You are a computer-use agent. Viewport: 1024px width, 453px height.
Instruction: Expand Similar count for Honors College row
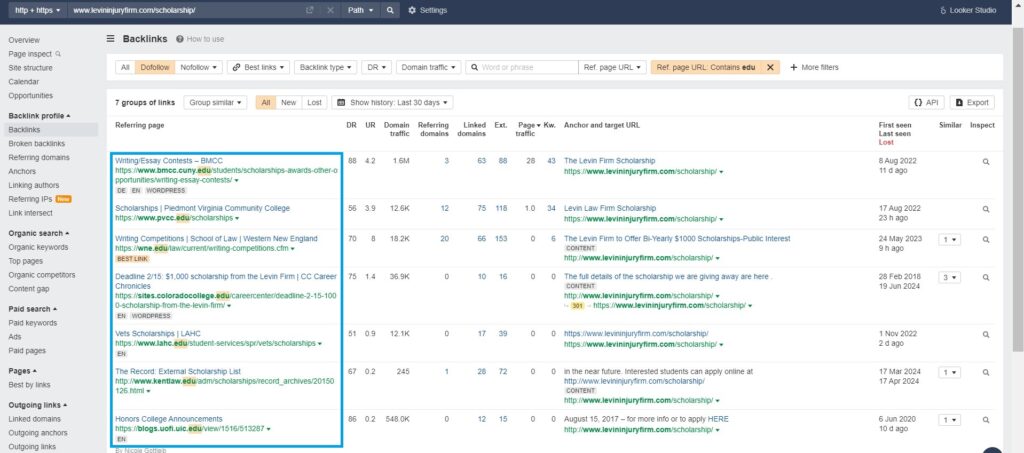pos(950,420)
